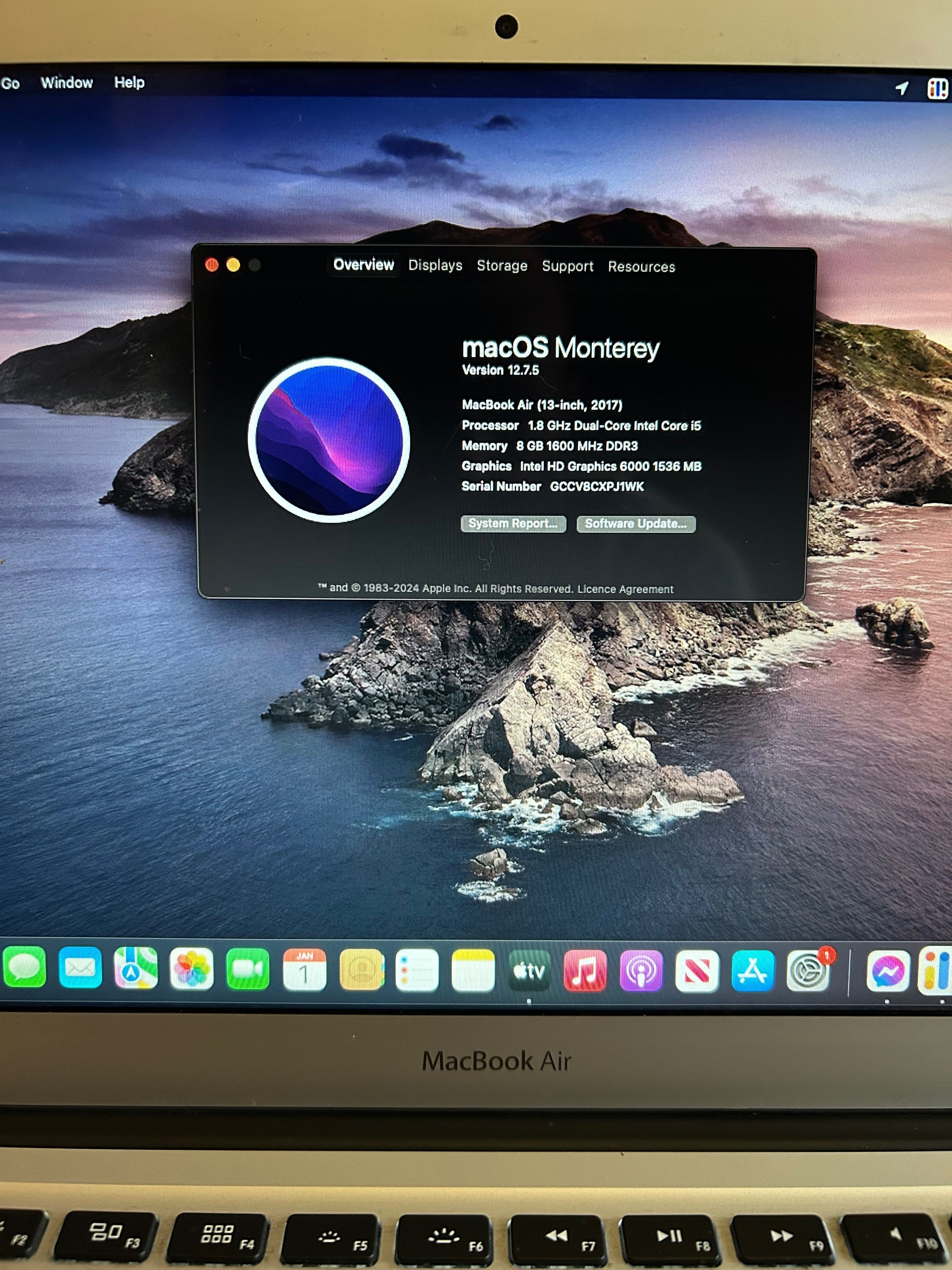The width and height of the screenshot is (952, 1270).
Task: Close the About This Mac window
Action: point(212,265)
